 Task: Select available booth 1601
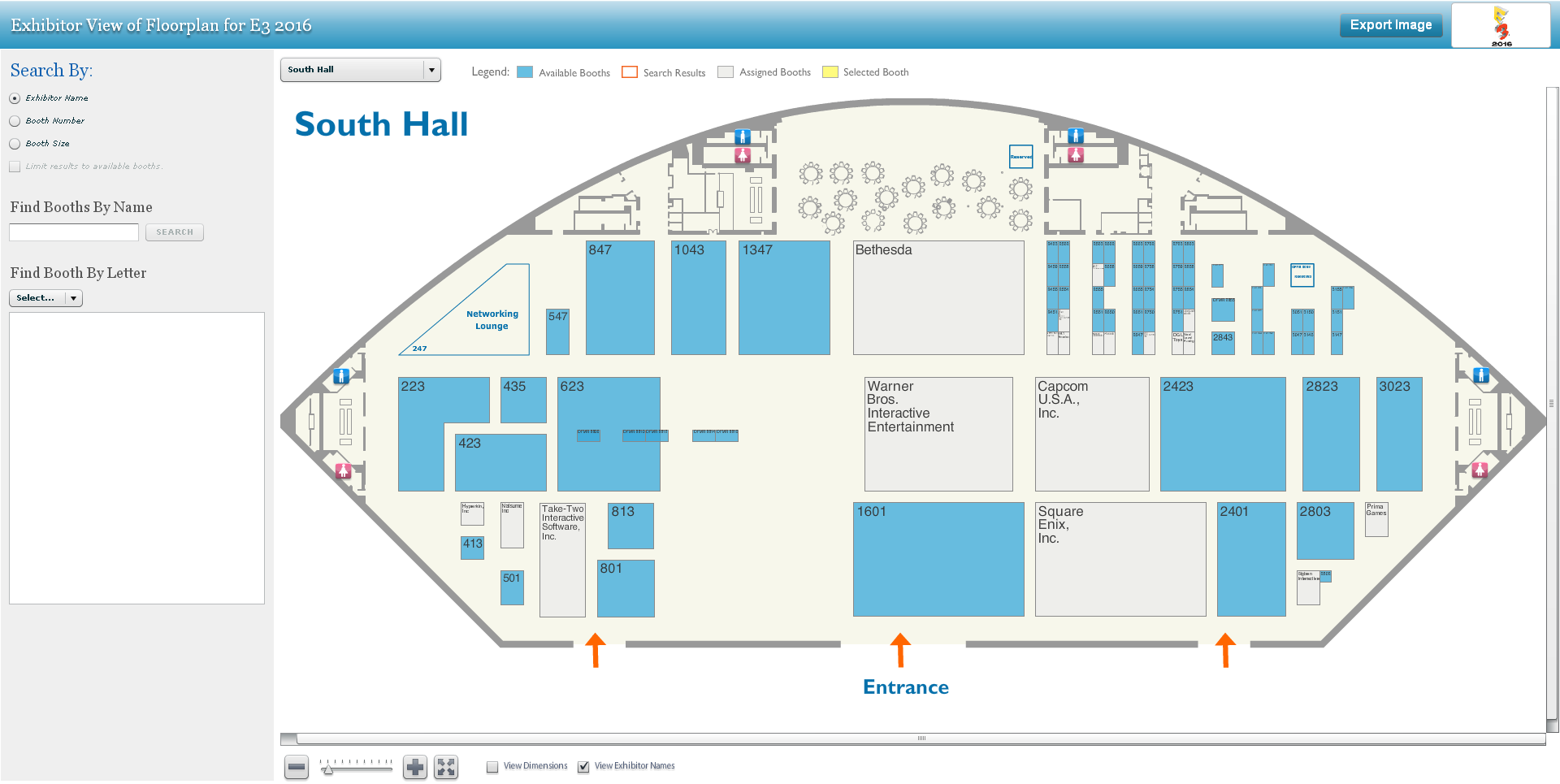[x=938, y=559]
